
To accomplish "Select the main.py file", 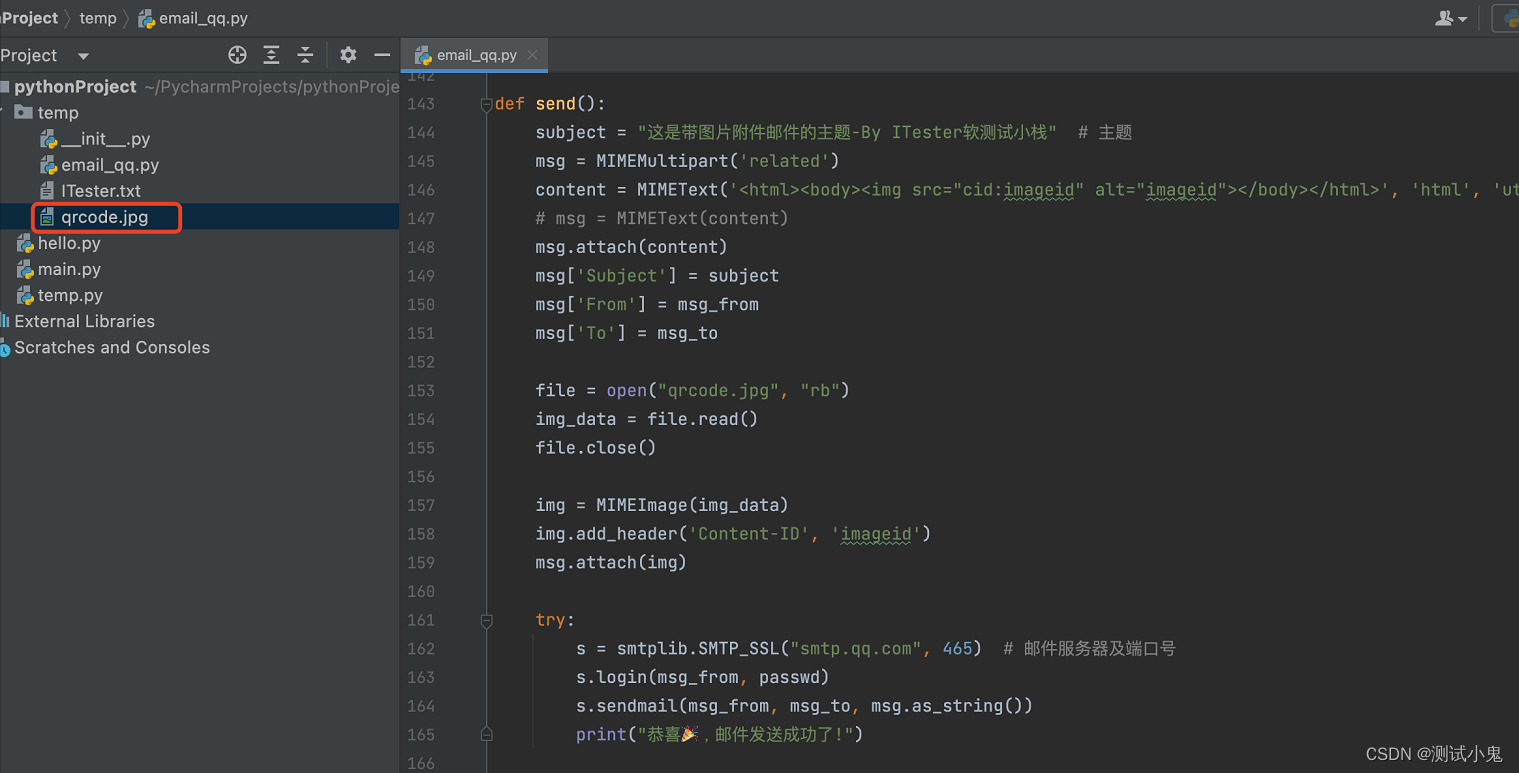I will (x=71, y=268).
